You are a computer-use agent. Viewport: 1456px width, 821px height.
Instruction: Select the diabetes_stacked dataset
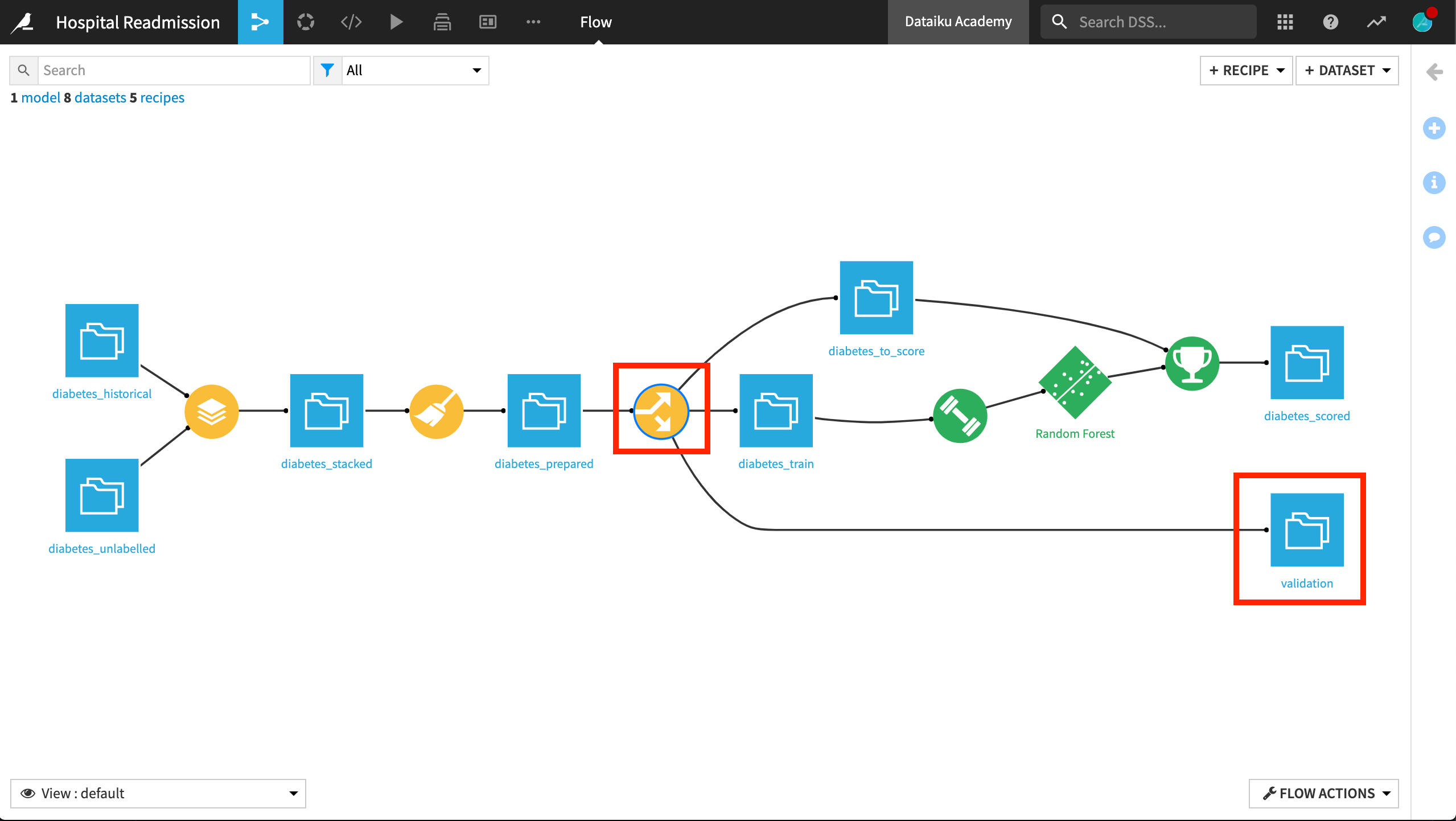point(327,410)
